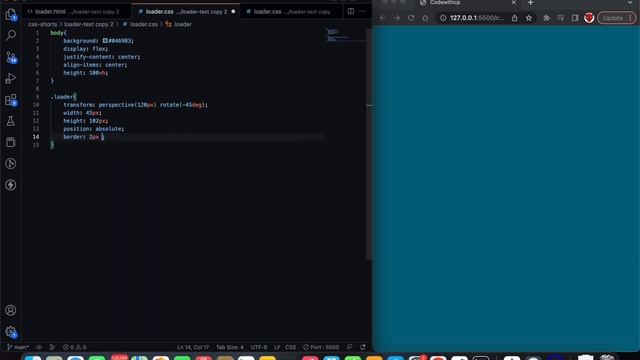Screen dimensions: 640x360
Task: Go to browser home page
Action: [425, 18]
